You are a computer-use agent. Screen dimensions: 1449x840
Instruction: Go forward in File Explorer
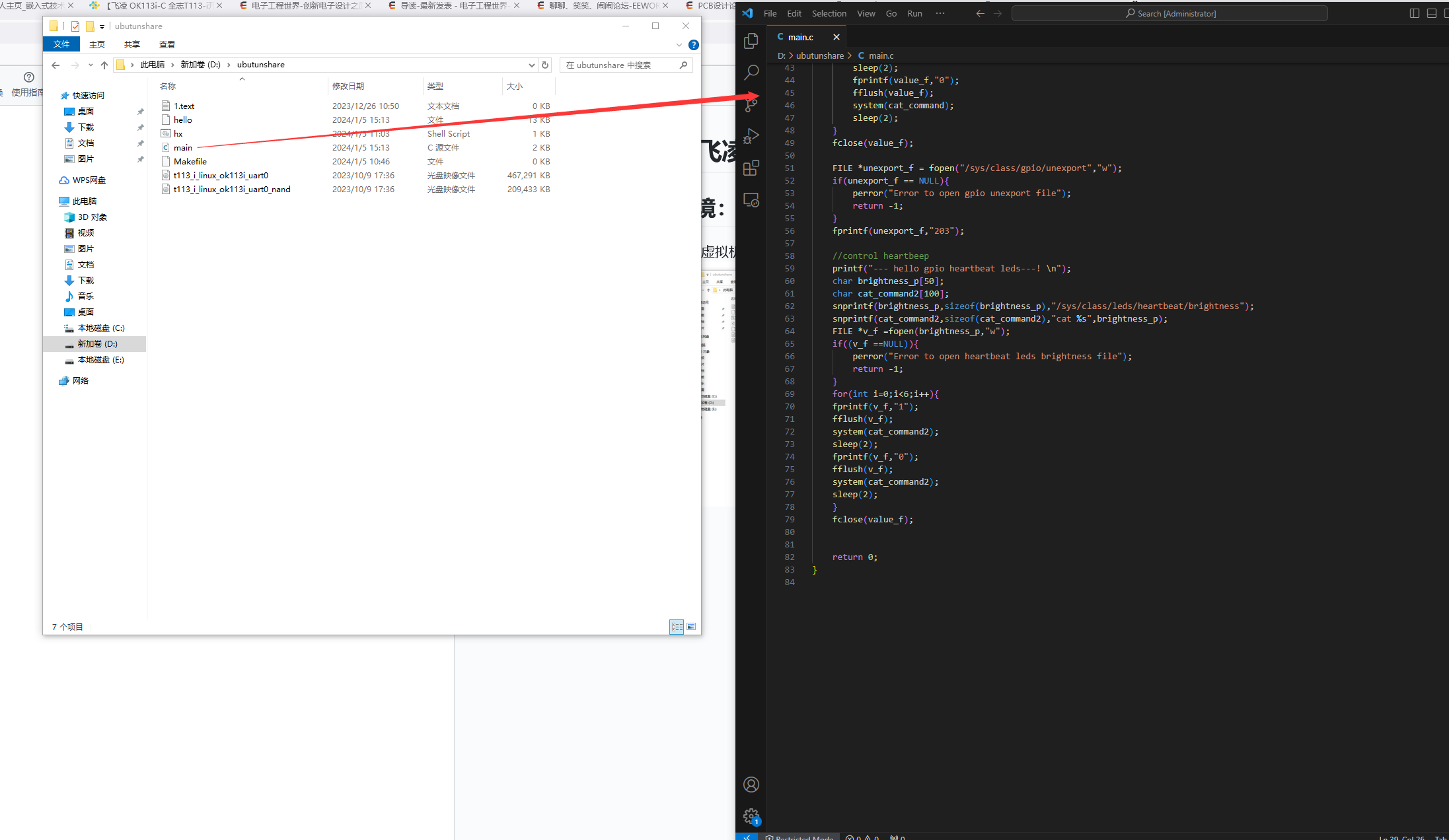pos(75,65)
